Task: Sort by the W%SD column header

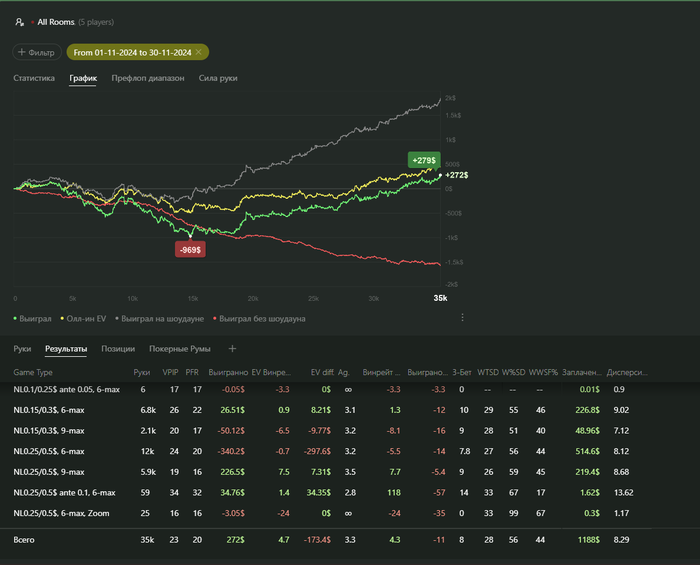Action: 513,372
